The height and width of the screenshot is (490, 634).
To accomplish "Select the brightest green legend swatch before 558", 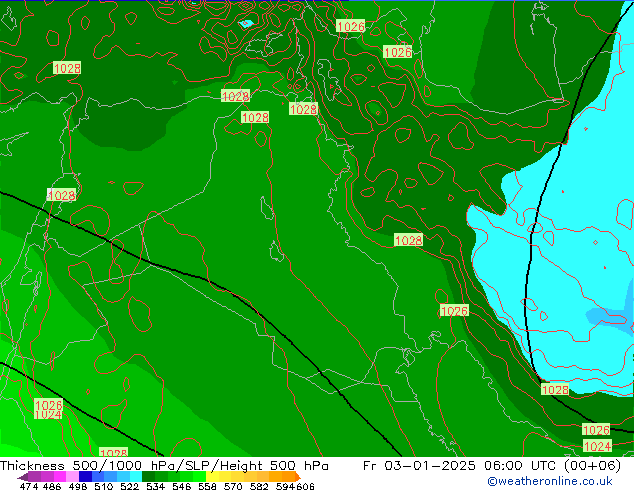I will coord(199,477).
